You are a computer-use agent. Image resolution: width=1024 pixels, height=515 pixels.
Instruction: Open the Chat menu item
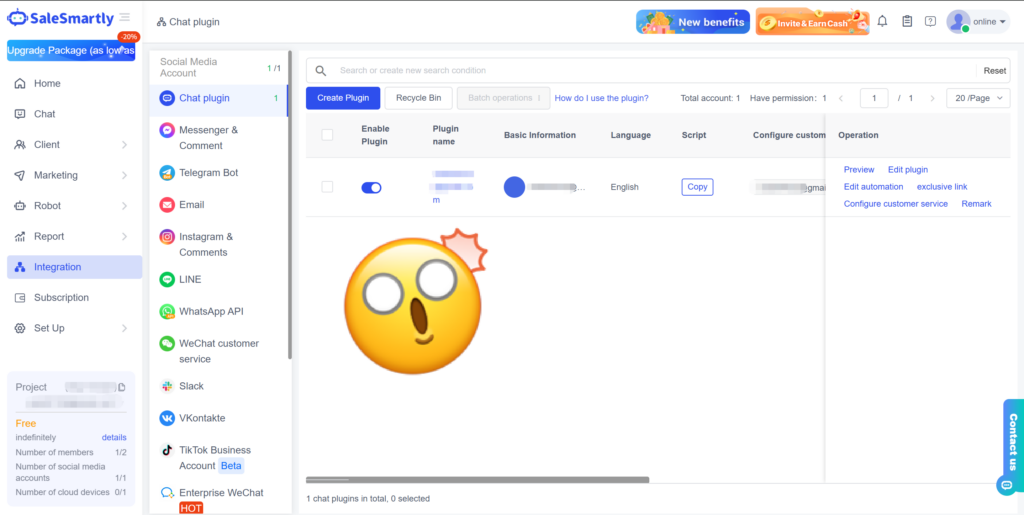pos(45,114)
